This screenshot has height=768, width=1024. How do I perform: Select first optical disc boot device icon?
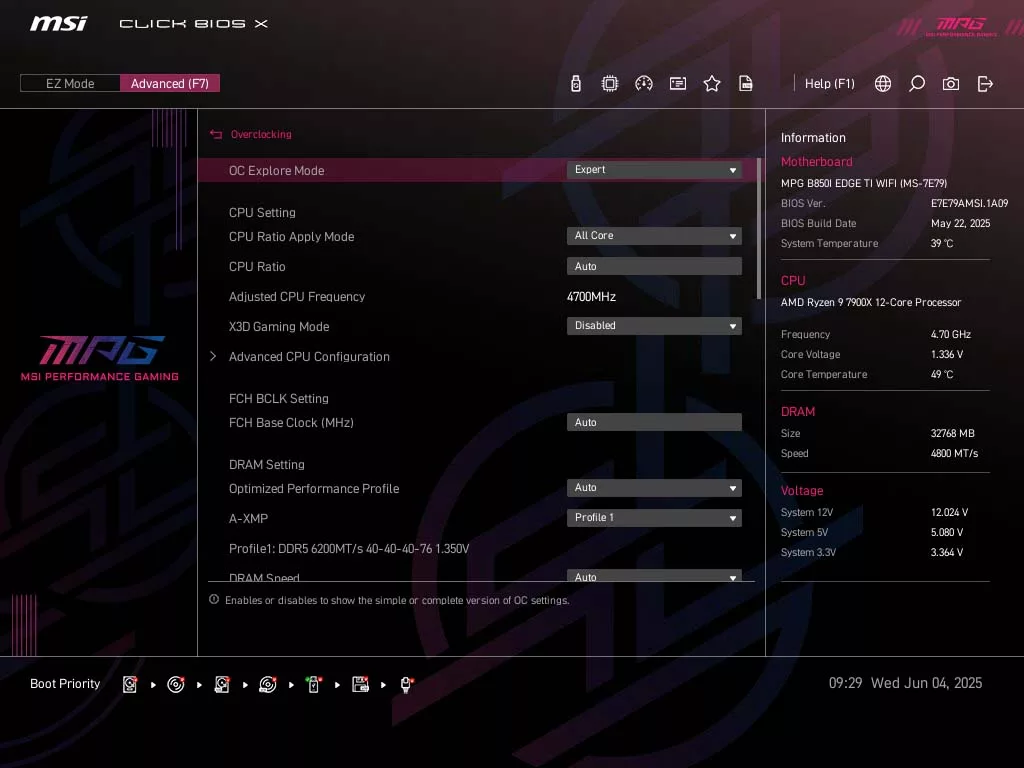point(176,684)
